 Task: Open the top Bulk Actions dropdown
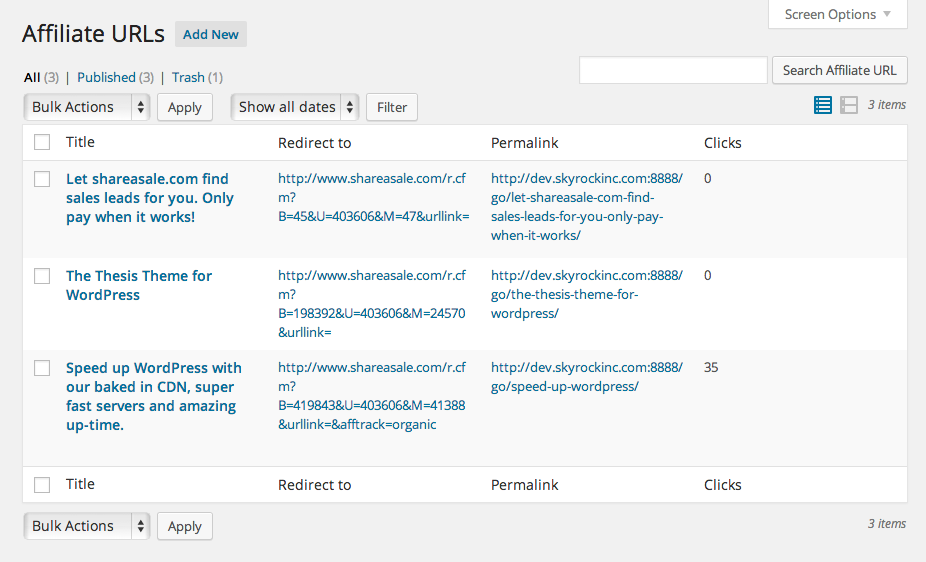pyautogui.click(x=87, y=107)
